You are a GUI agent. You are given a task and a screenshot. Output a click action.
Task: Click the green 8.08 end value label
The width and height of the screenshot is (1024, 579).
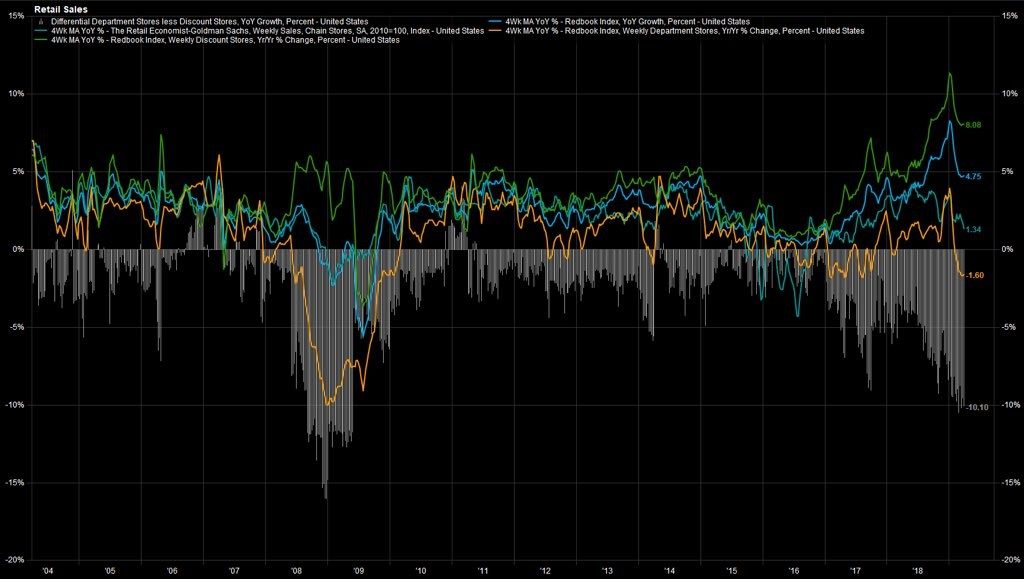pos(973,125)
